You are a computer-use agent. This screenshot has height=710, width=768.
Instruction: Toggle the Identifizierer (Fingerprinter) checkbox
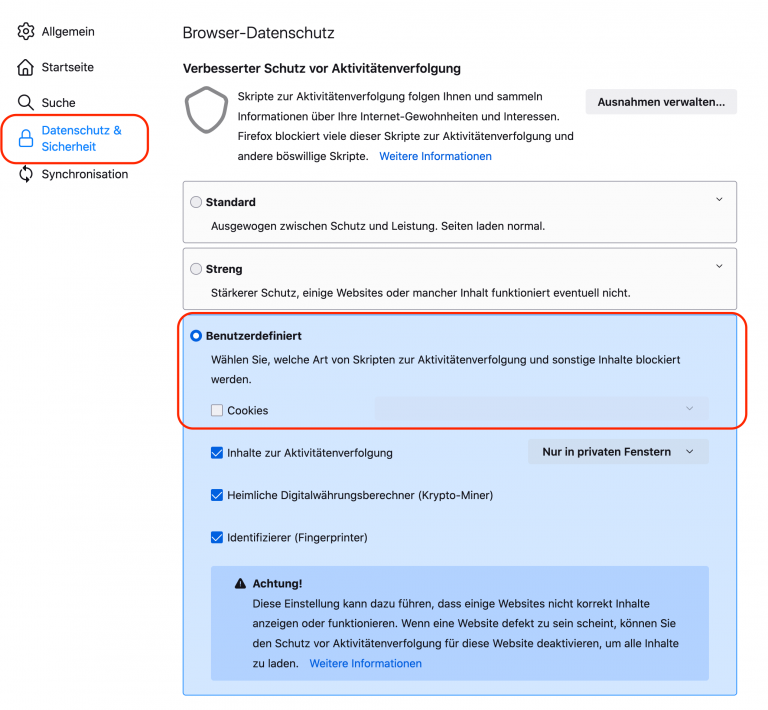pyautogui.click(x=217, y=537)
